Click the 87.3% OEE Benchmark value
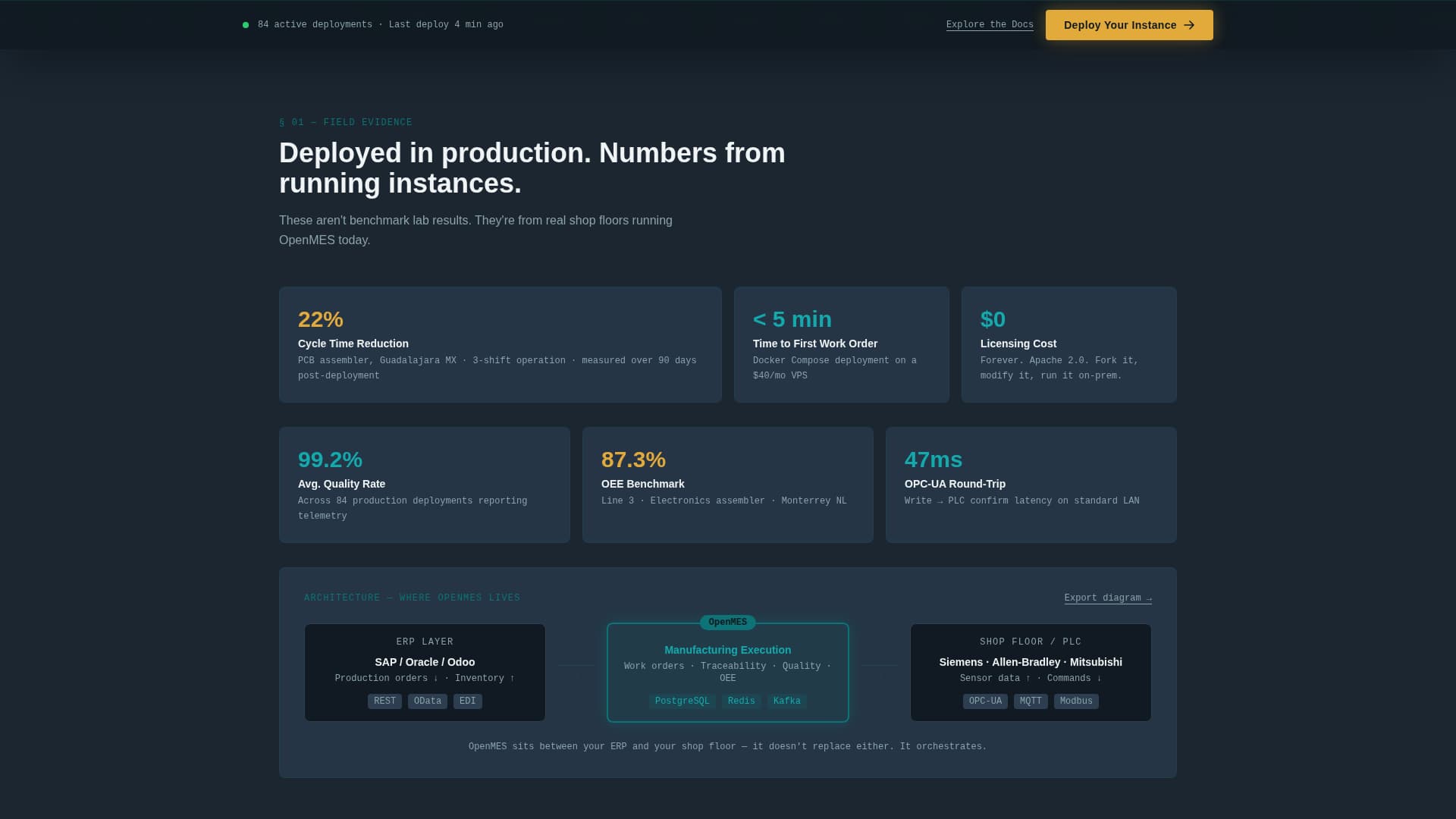This screenshot has height=819, width=1456. point(633,460)
